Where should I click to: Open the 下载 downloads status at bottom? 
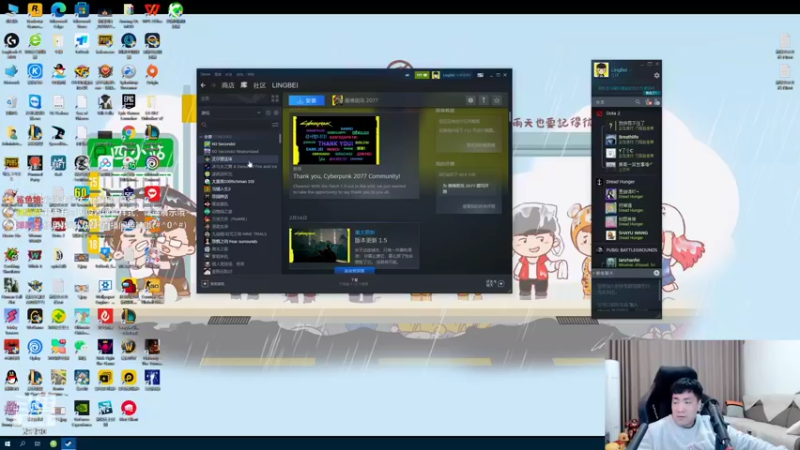tap(355, 282)
